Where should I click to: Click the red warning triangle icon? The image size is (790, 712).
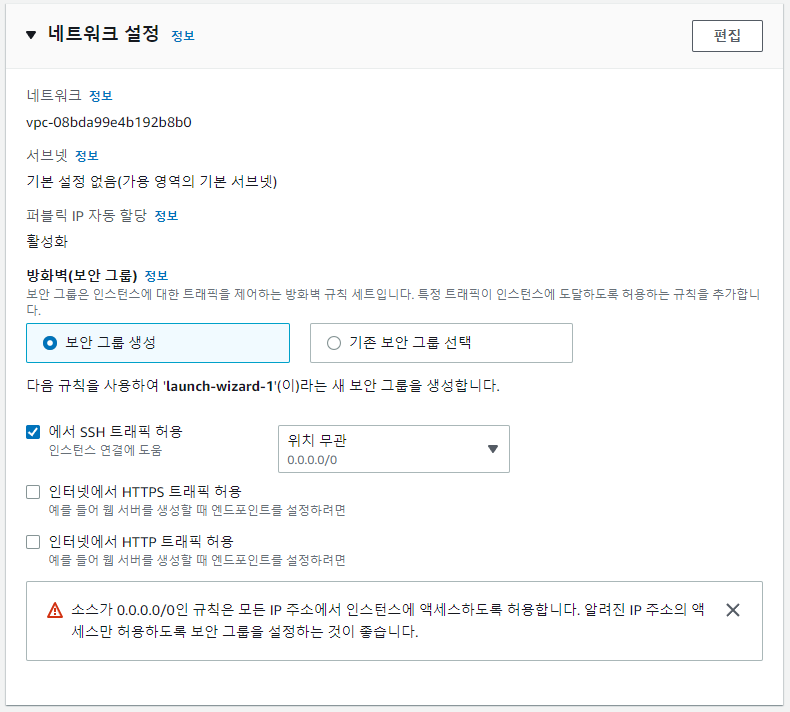coord(55,610)
